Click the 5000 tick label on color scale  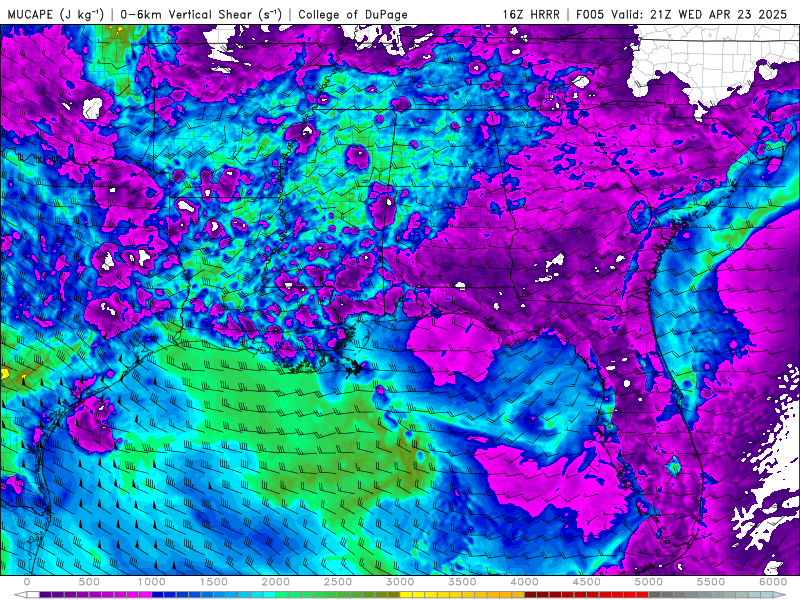[648, 582]
